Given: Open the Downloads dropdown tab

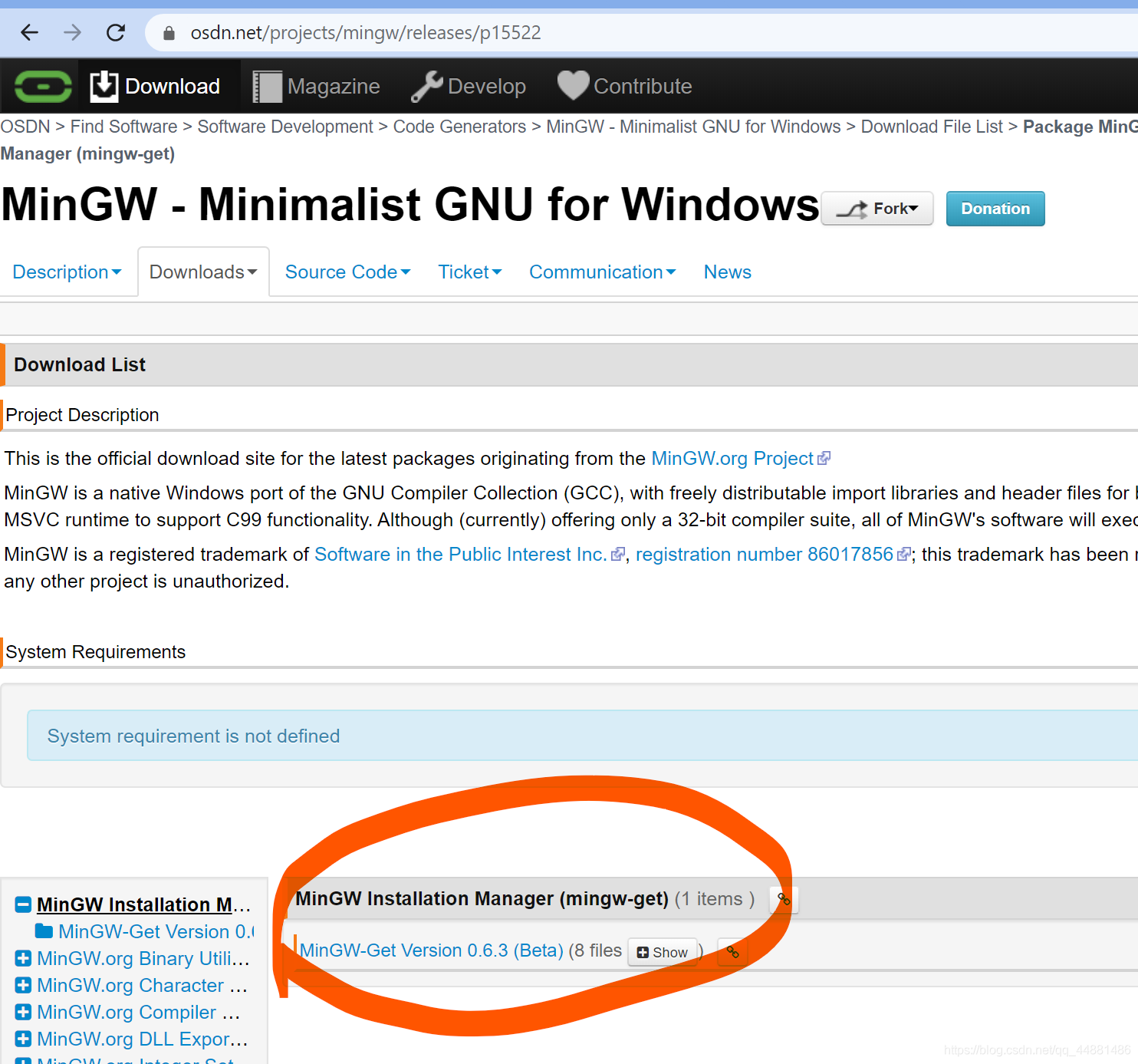Looking at the screenshot, I should pyautogui.click(x=203, y=272).
